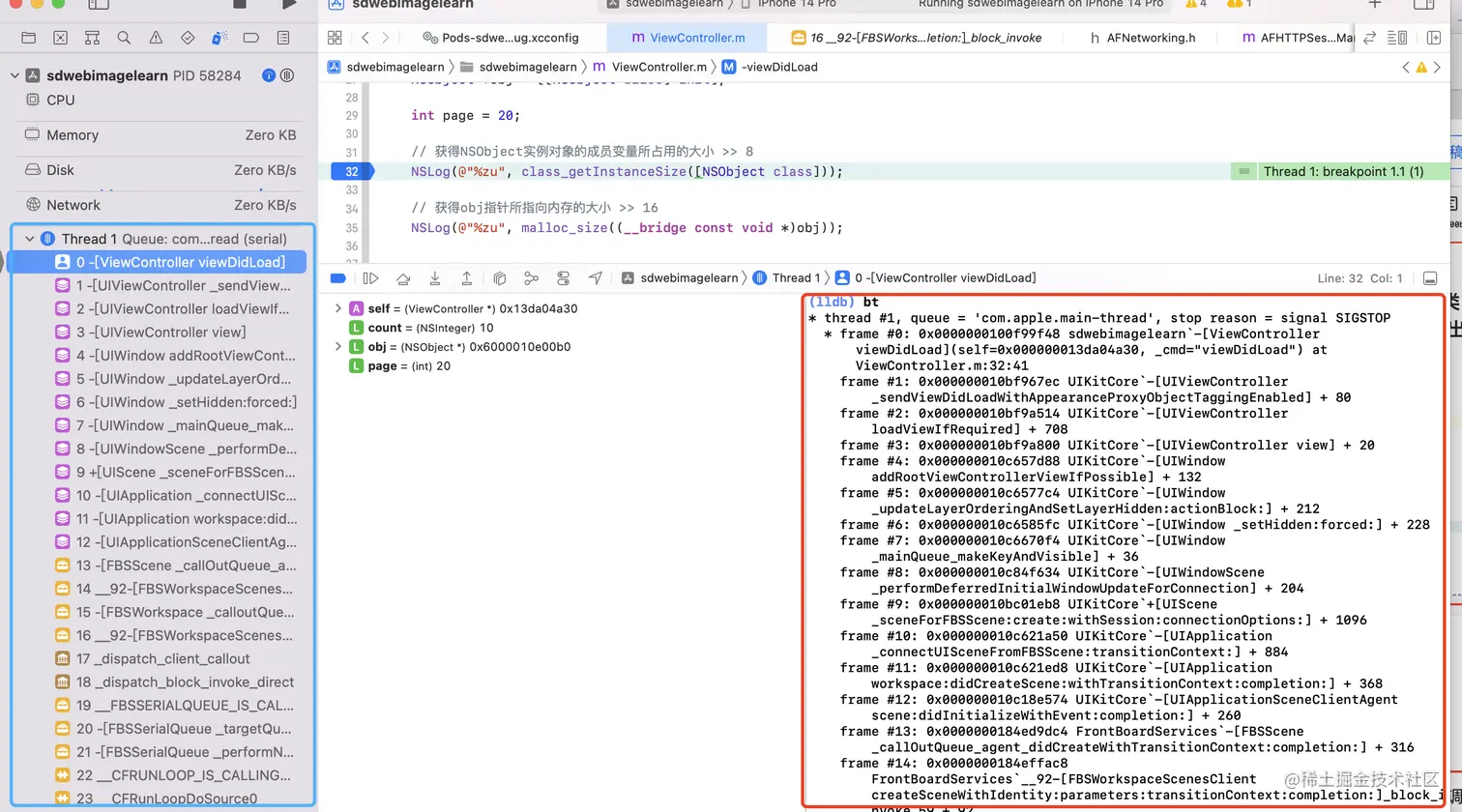Open Debug Memory Graph icon
The image size is (1462, 812).
point(531,278)
